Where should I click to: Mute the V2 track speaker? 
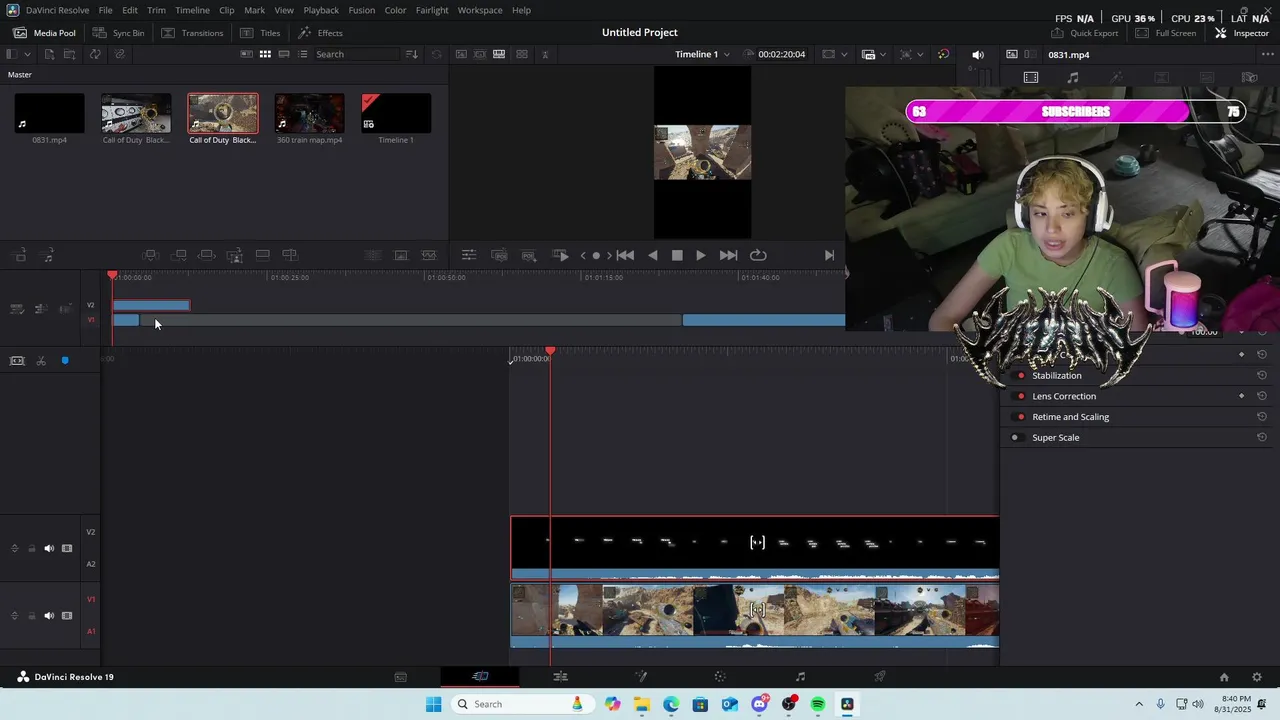(x=49, y=548)
